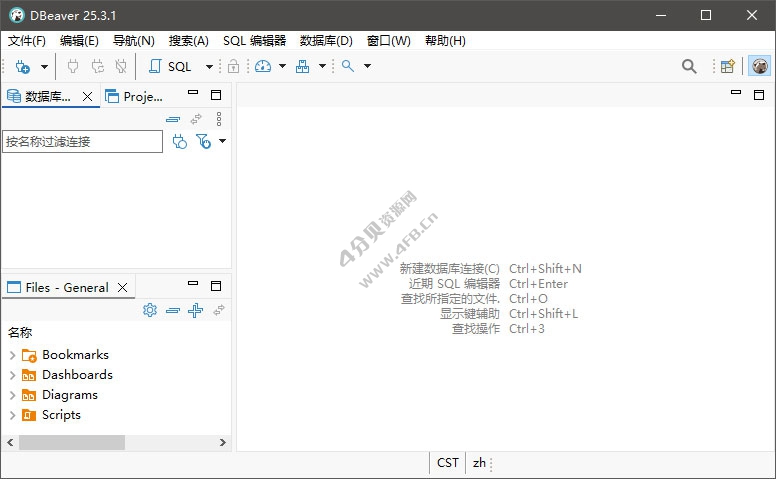Select the Scripts tree item

(x=61, y=415)
